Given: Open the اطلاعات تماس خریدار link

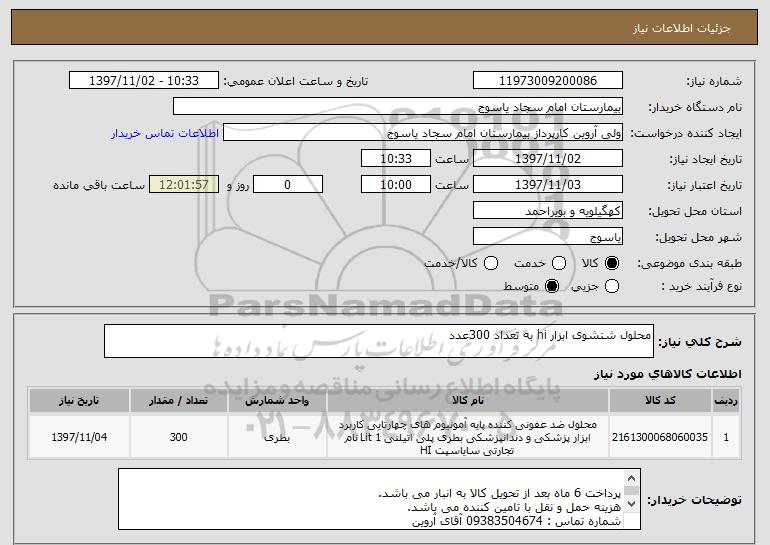Looking at the screenshot, I should coord(165,133).
